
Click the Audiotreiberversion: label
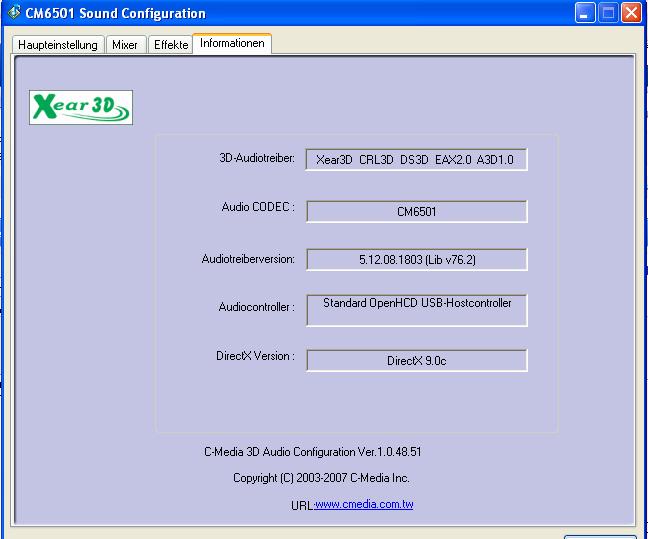tap(248, 259)
